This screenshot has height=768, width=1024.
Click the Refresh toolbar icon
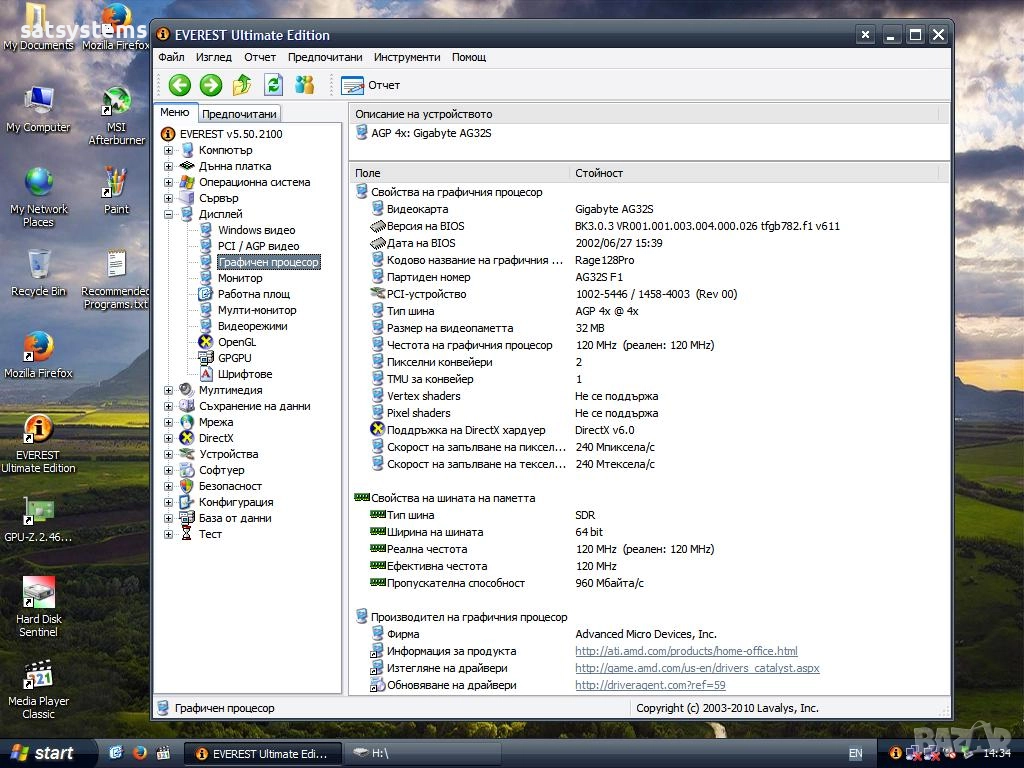click(x=273, y=85)
